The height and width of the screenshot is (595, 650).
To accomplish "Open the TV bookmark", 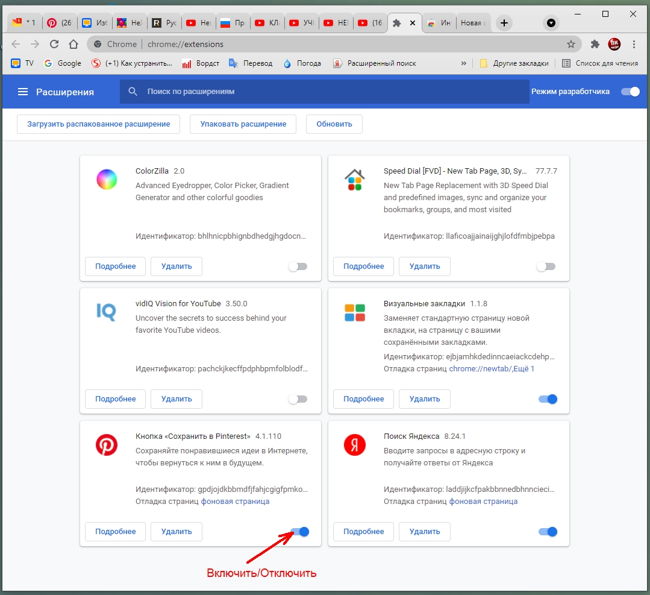I will [x=22, y=63].
